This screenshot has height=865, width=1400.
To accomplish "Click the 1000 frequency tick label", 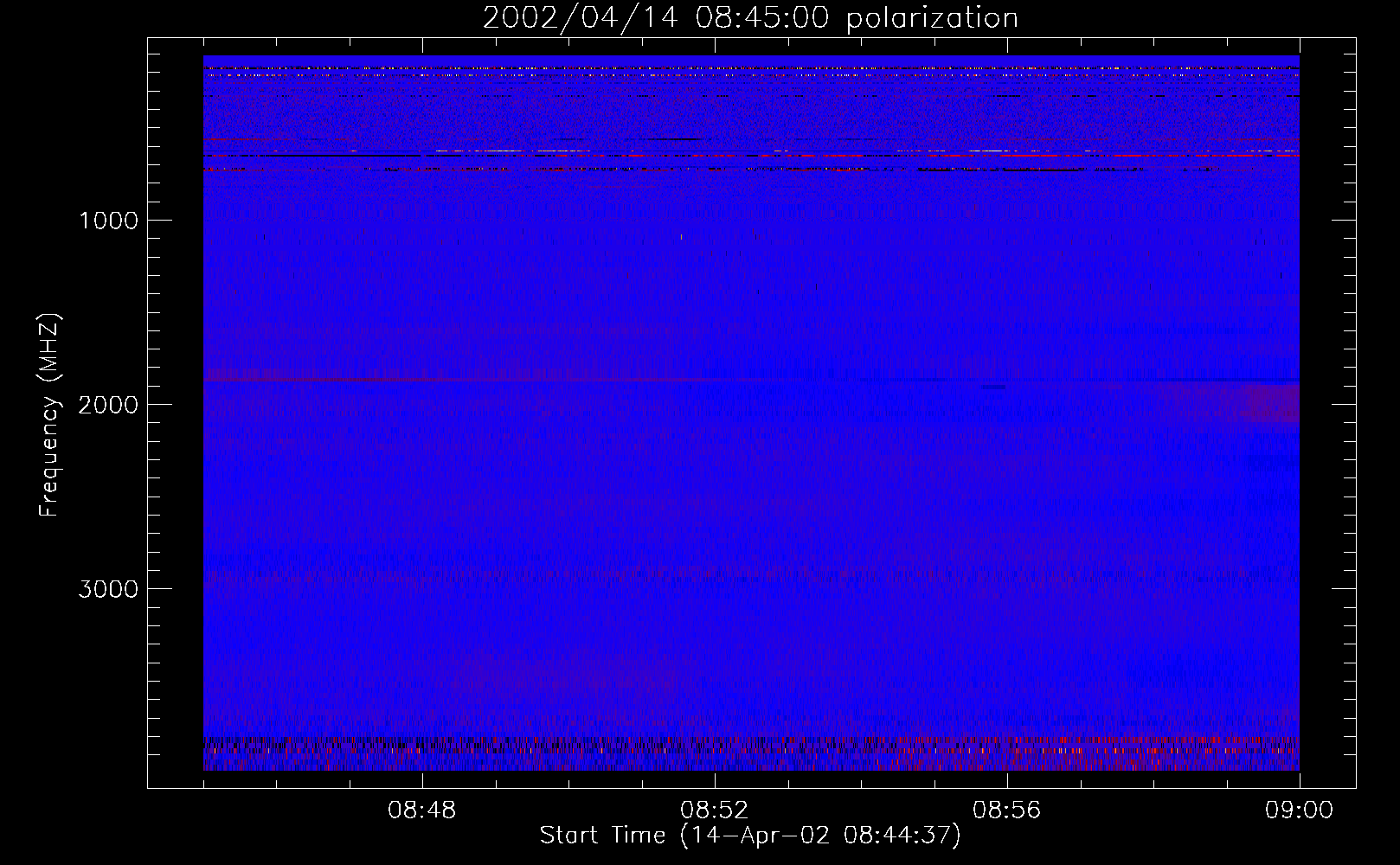I will (109, 220).
